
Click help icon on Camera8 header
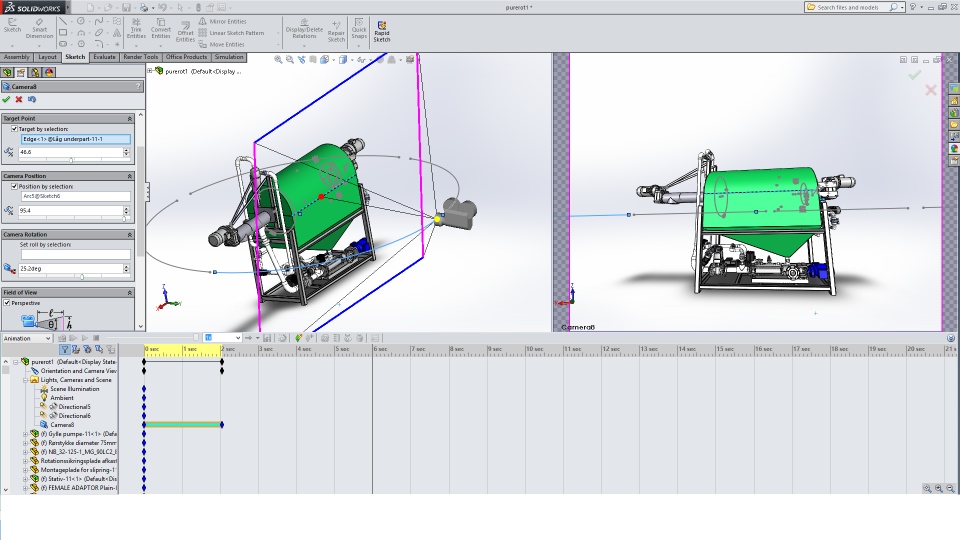(x=138, y=86)
